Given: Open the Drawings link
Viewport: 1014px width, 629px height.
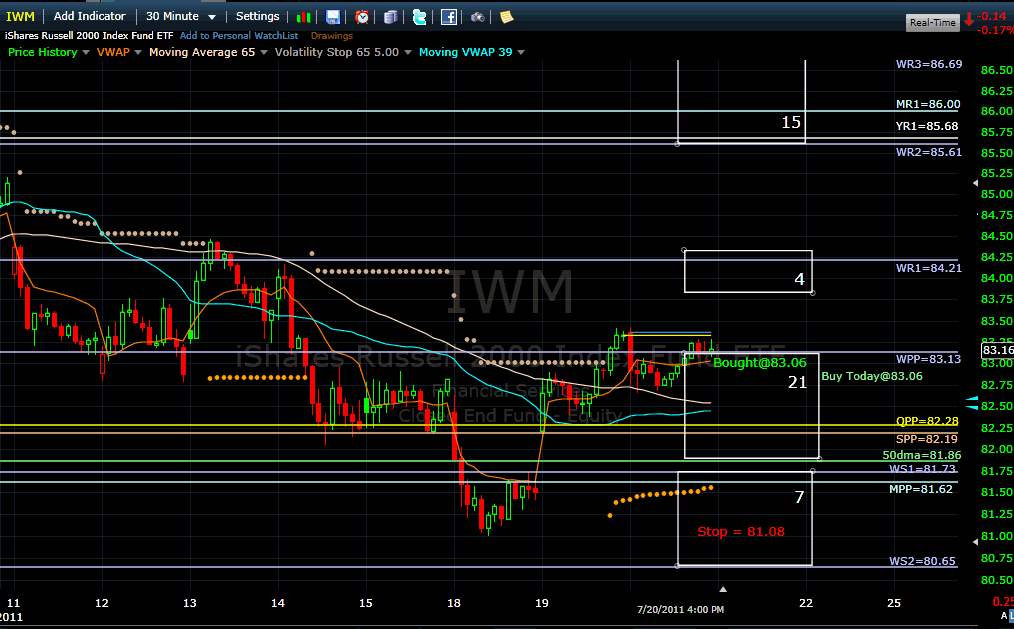Looking at the screenshot, I should pyautogui.click(x=332, y=36).
